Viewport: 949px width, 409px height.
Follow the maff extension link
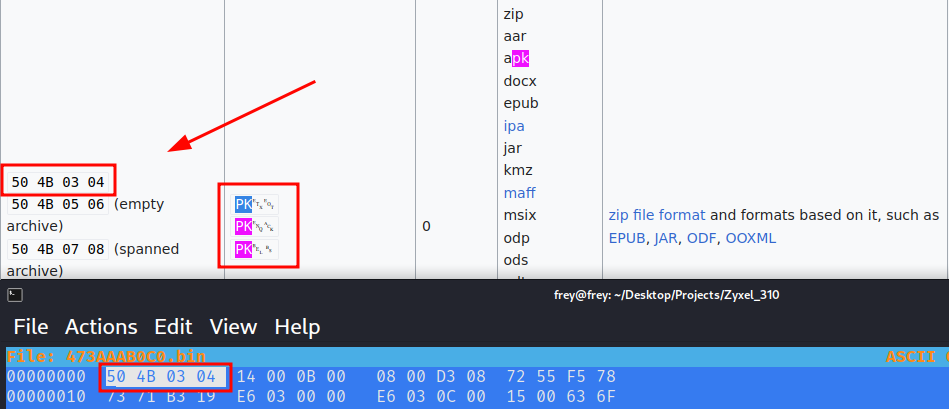518,193
